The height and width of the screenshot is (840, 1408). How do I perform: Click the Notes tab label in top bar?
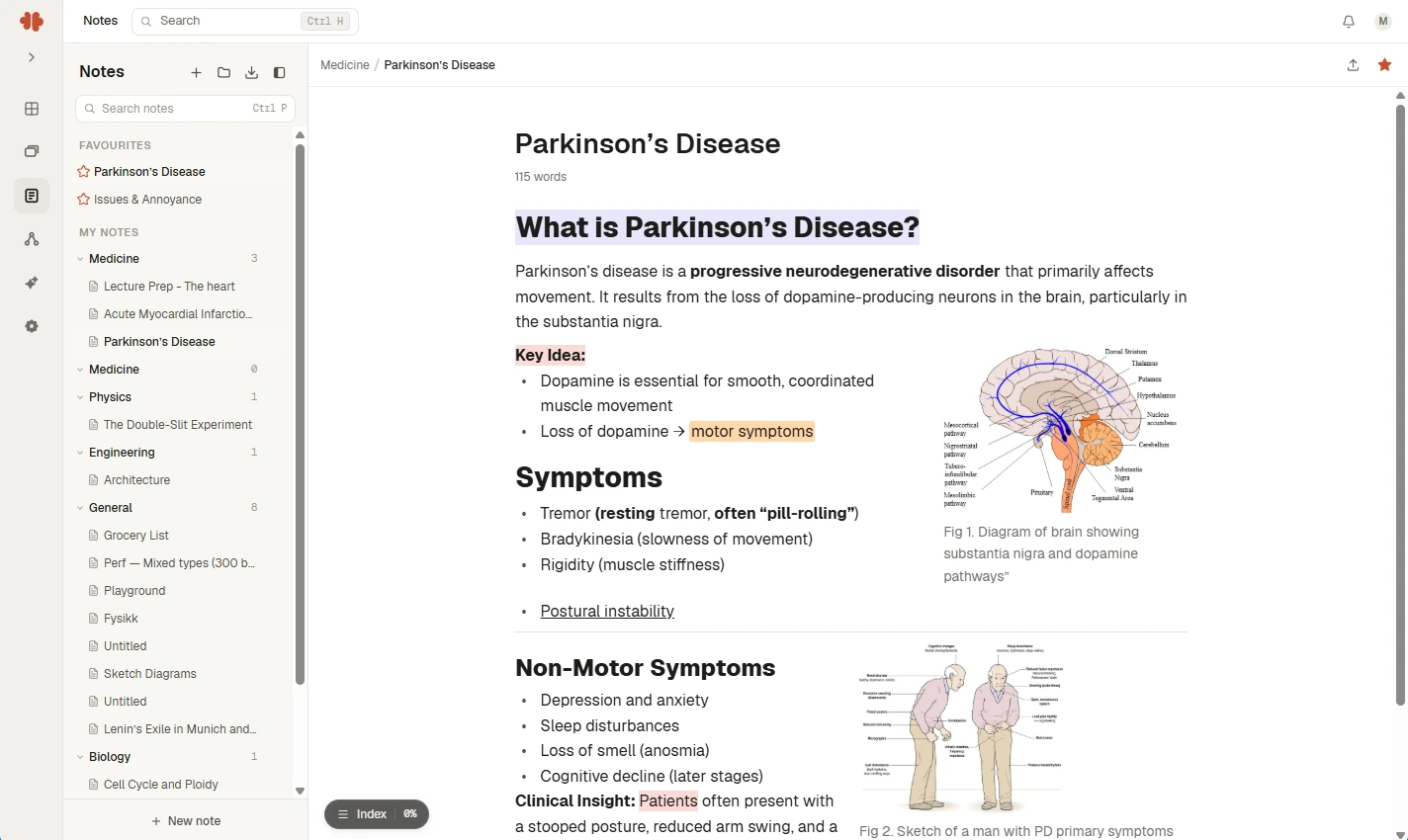(x=100, y=21)
